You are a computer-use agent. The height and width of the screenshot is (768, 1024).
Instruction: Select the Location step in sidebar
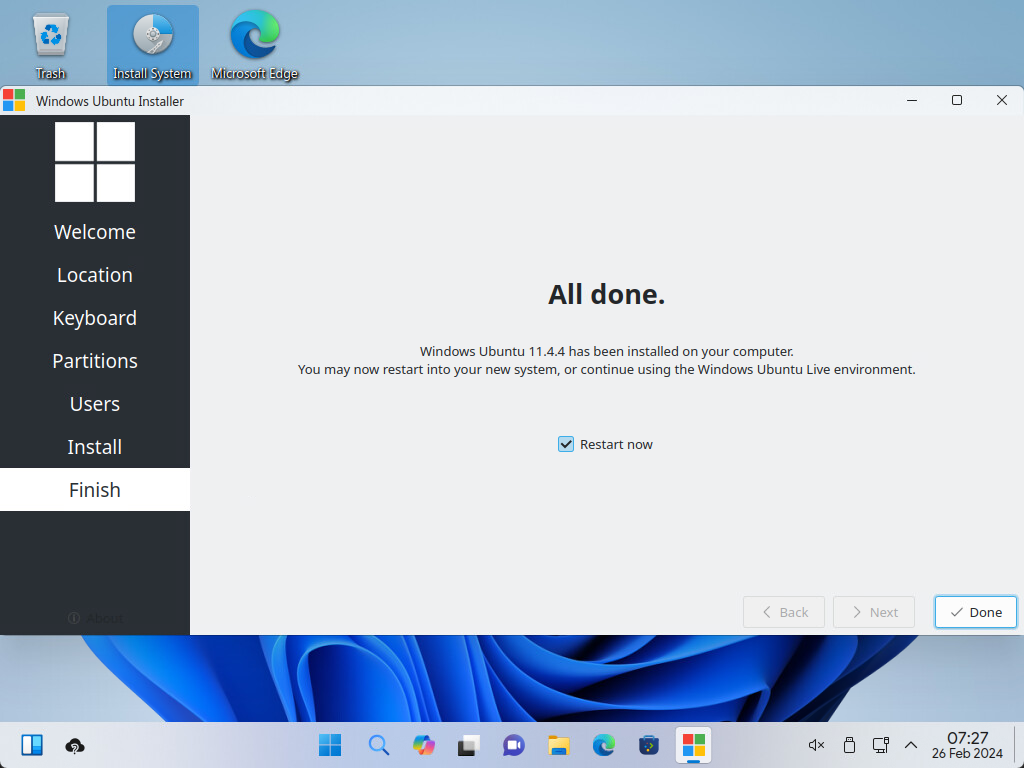coord(95,275)
